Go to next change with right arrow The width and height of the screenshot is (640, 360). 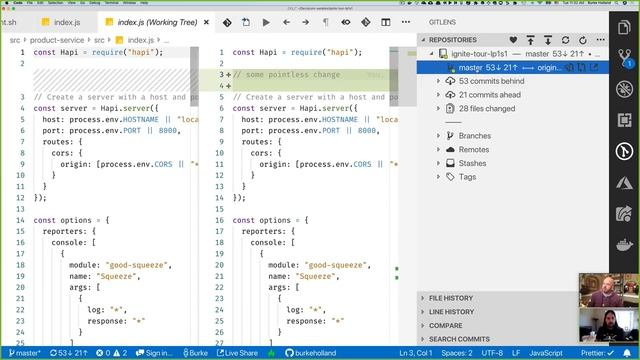click(306, 22)
